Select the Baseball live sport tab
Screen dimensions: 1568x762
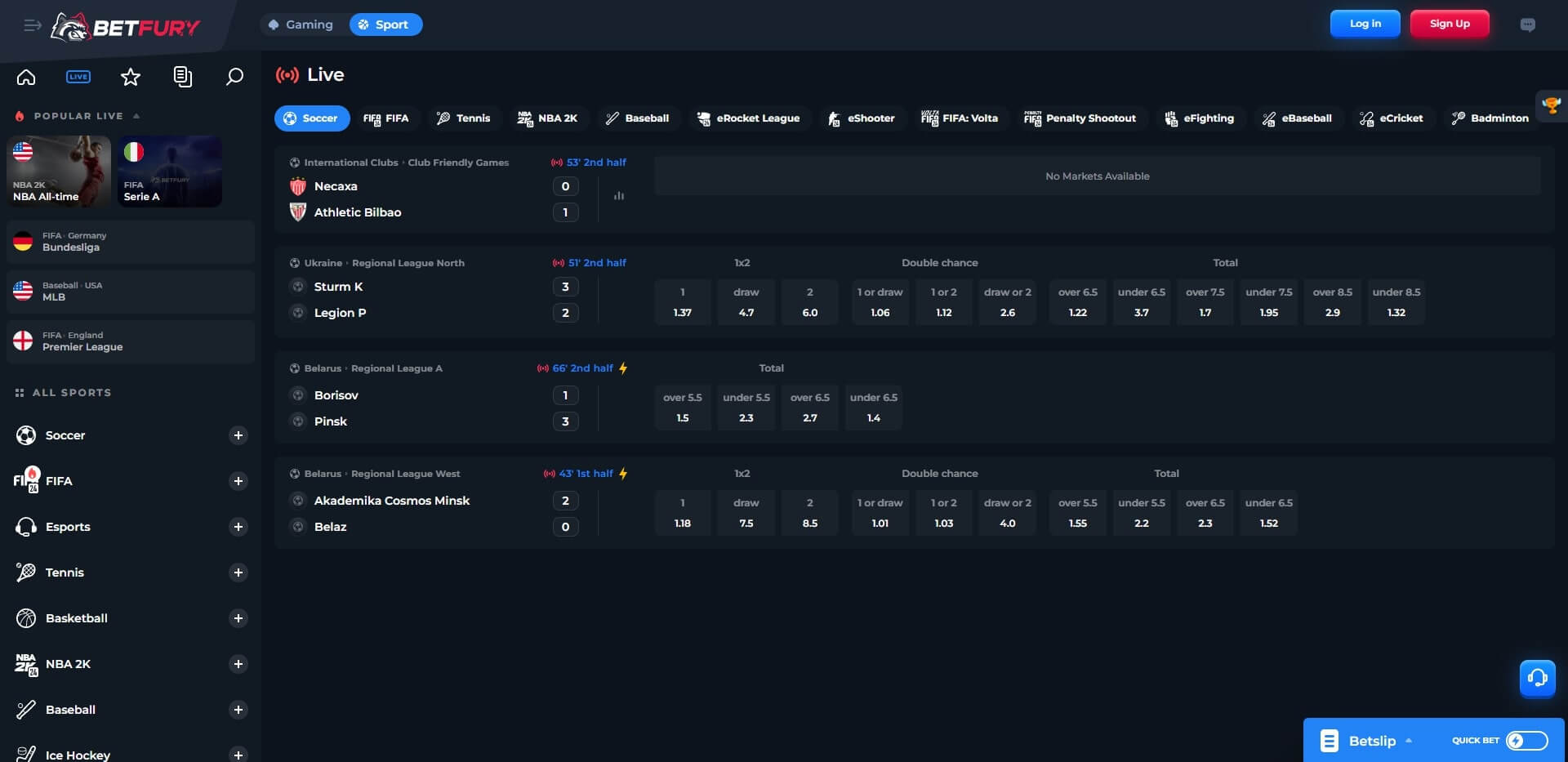pos(637,118)
